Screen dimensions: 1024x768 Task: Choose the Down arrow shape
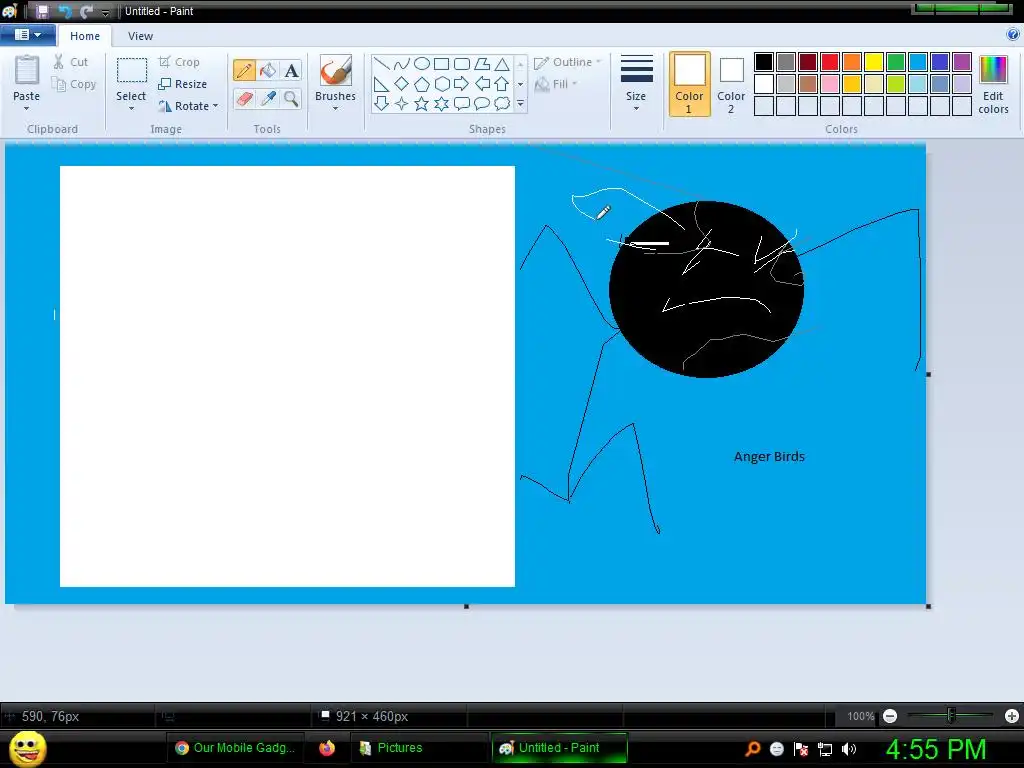pyautogui.click(x=382, y=103)
